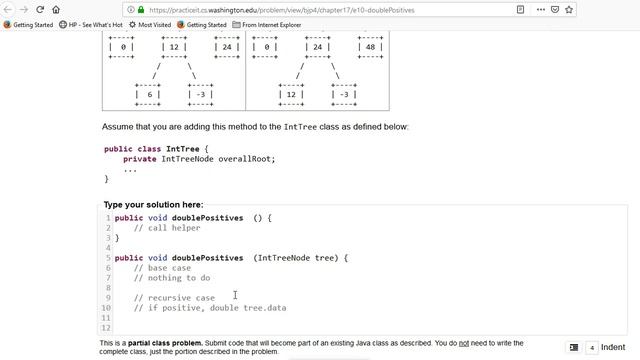Open the browser home page
The width and height of the screenshot is (640, 360).
(x=56, y=9)
